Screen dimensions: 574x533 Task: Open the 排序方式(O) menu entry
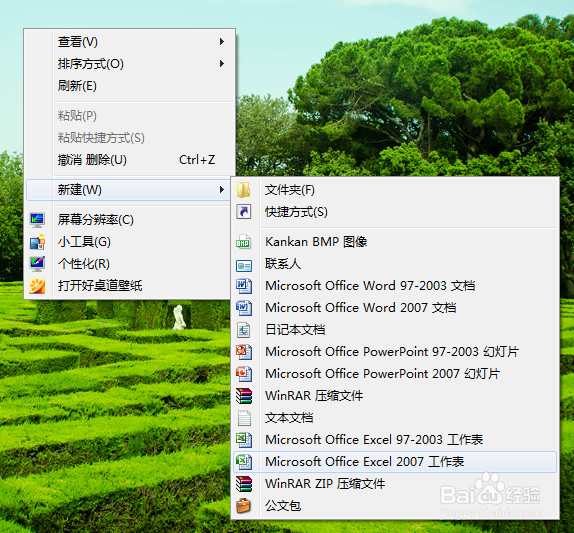[x=130, y=64]
